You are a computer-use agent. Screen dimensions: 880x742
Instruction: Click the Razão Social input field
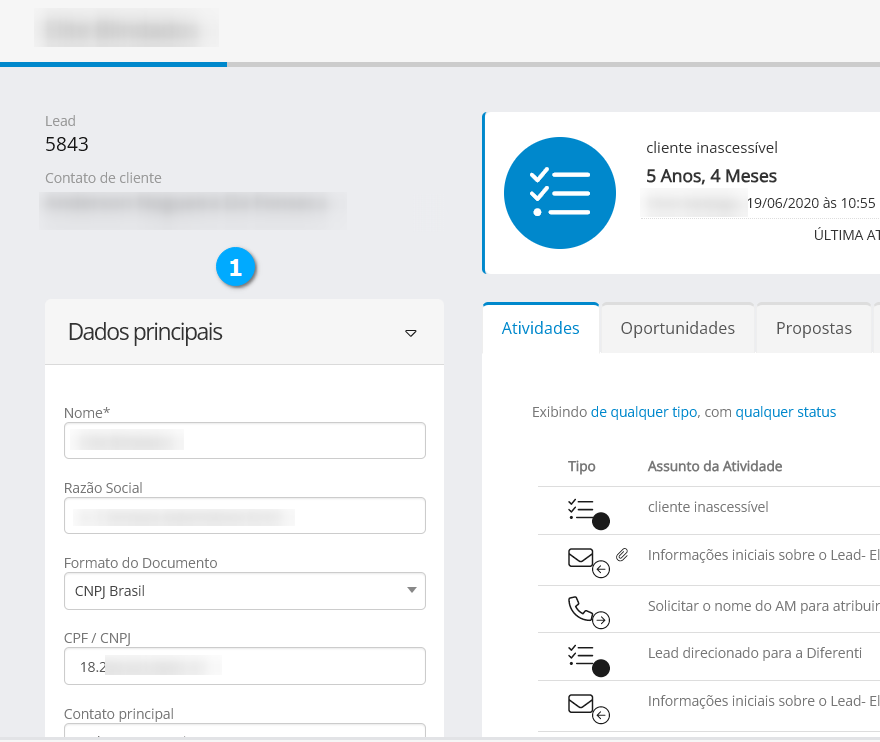point(244,516)
